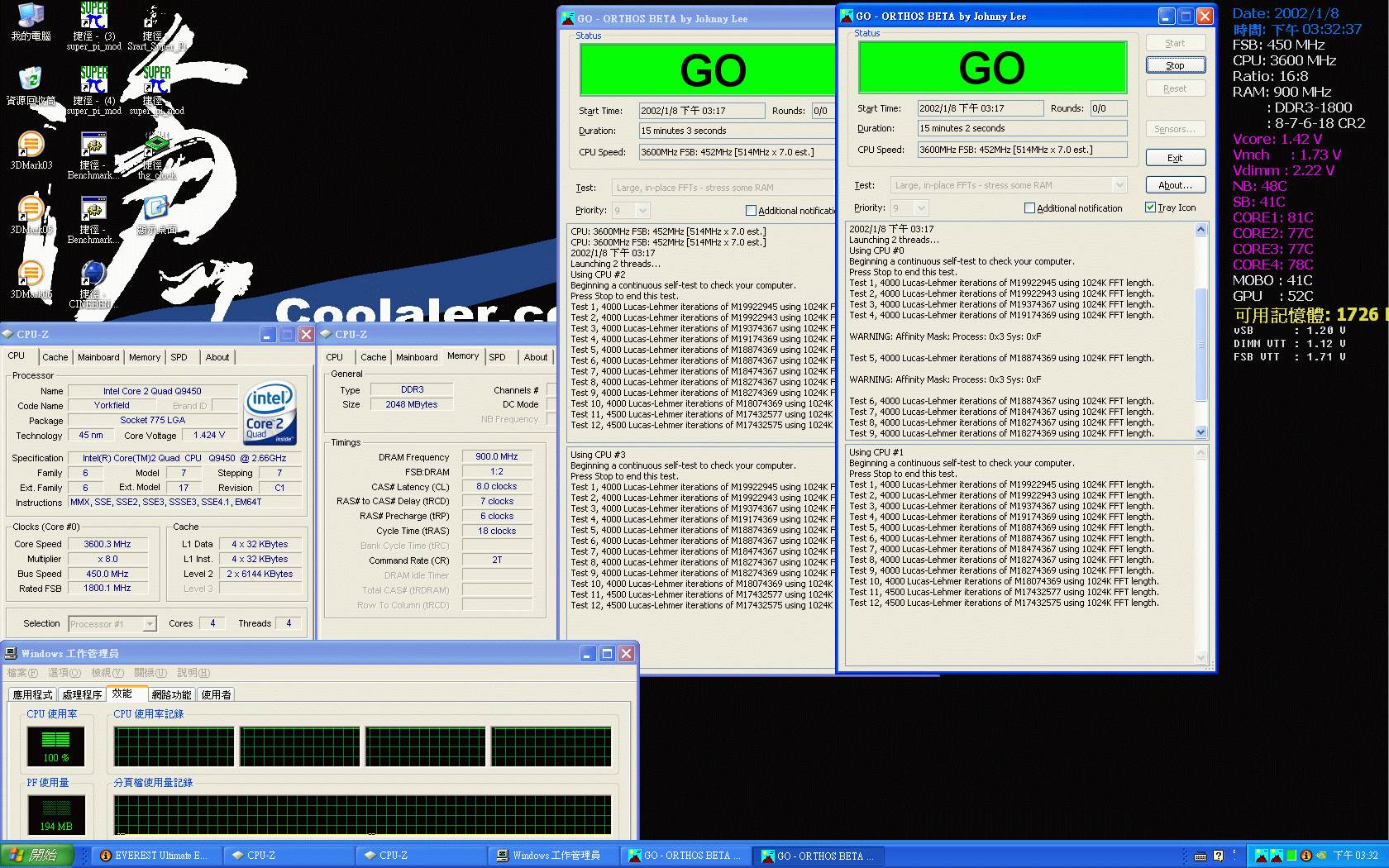Switch to 處理程序 tab in Task Manager
Viewport: 1389px width, 868px height.
click(x=82, y=694)
